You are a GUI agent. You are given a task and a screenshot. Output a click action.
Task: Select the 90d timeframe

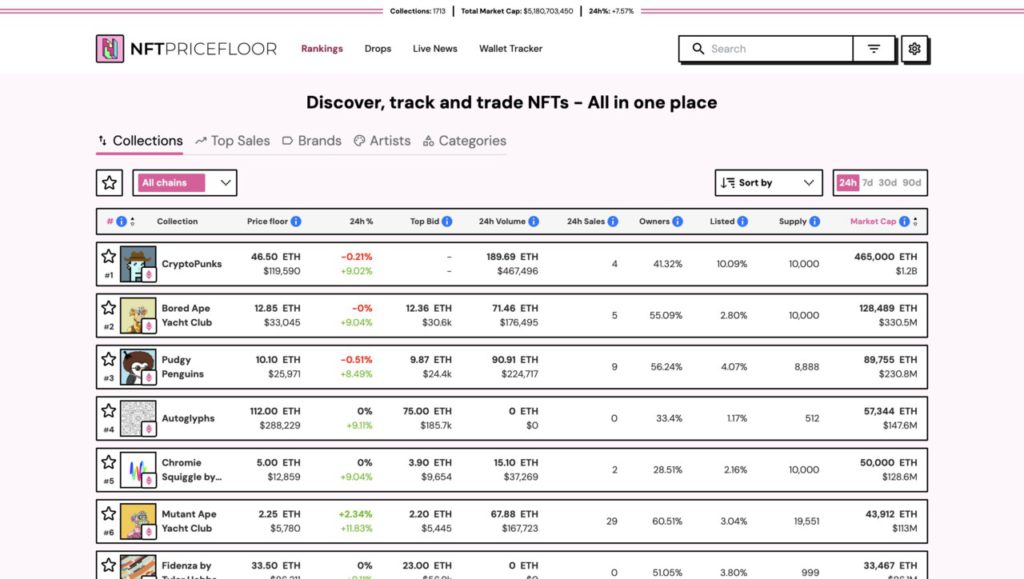point(912,183)
